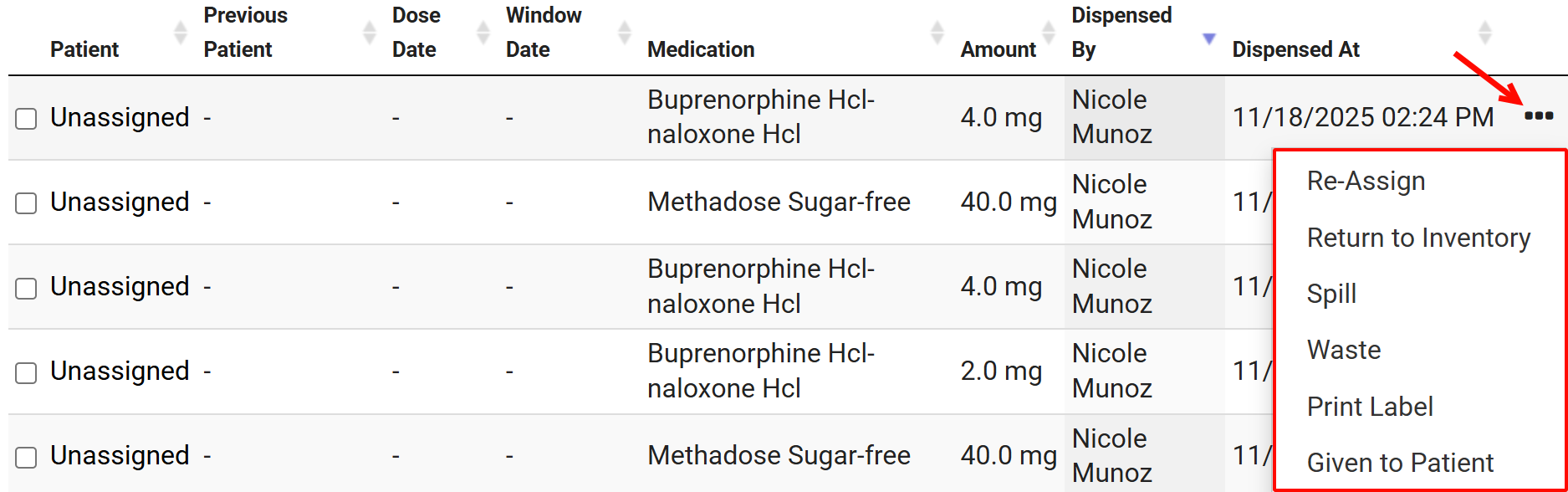Click the Dispensed By column header
The image size is (1568, 492).
pos(1121,33)
